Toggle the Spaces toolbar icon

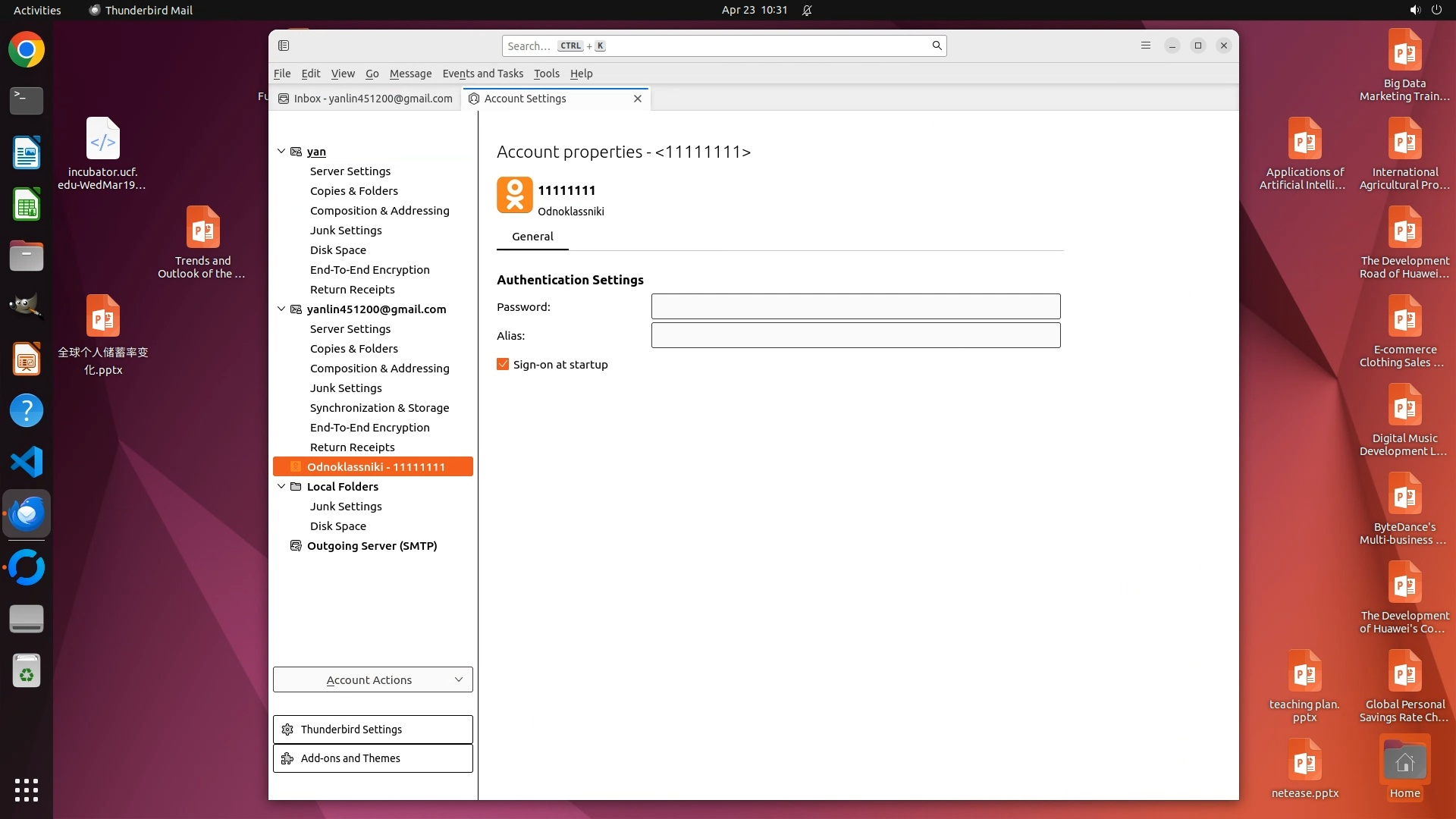(x=284, y=45)
